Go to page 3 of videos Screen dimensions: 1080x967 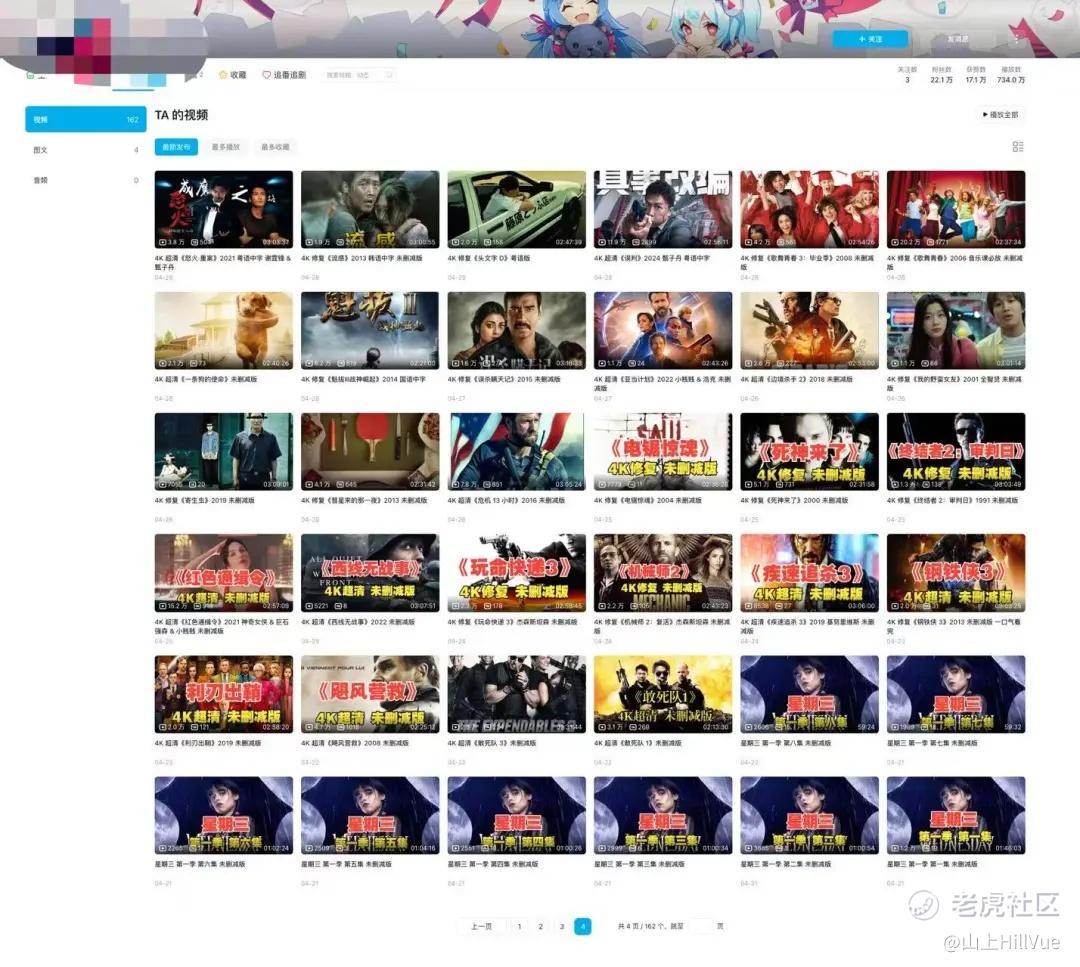pos(562,926)
